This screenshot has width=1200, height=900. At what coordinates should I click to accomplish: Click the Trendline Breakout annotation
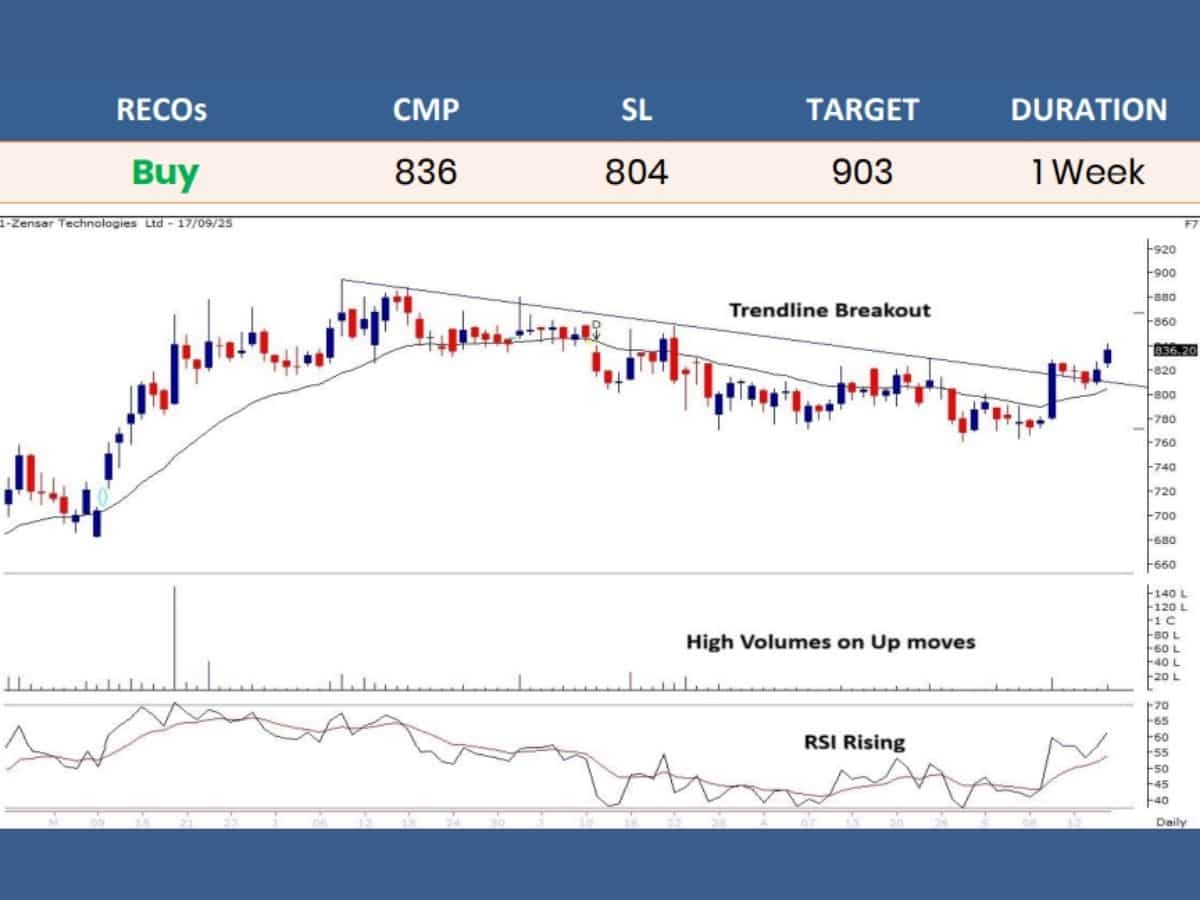pos(829,310)
